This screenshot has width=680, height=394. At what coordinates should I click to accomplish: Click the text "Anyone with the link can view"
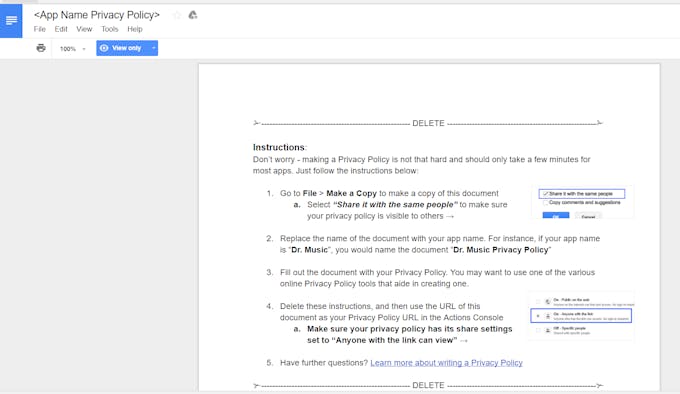coord(394,340)
